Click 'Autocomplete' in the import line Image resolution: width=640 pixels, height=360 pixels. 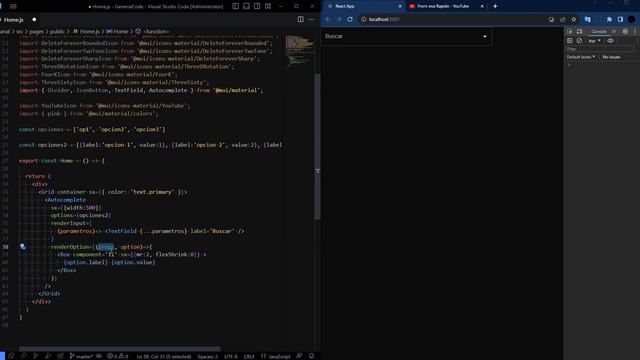tap(168, 90)
